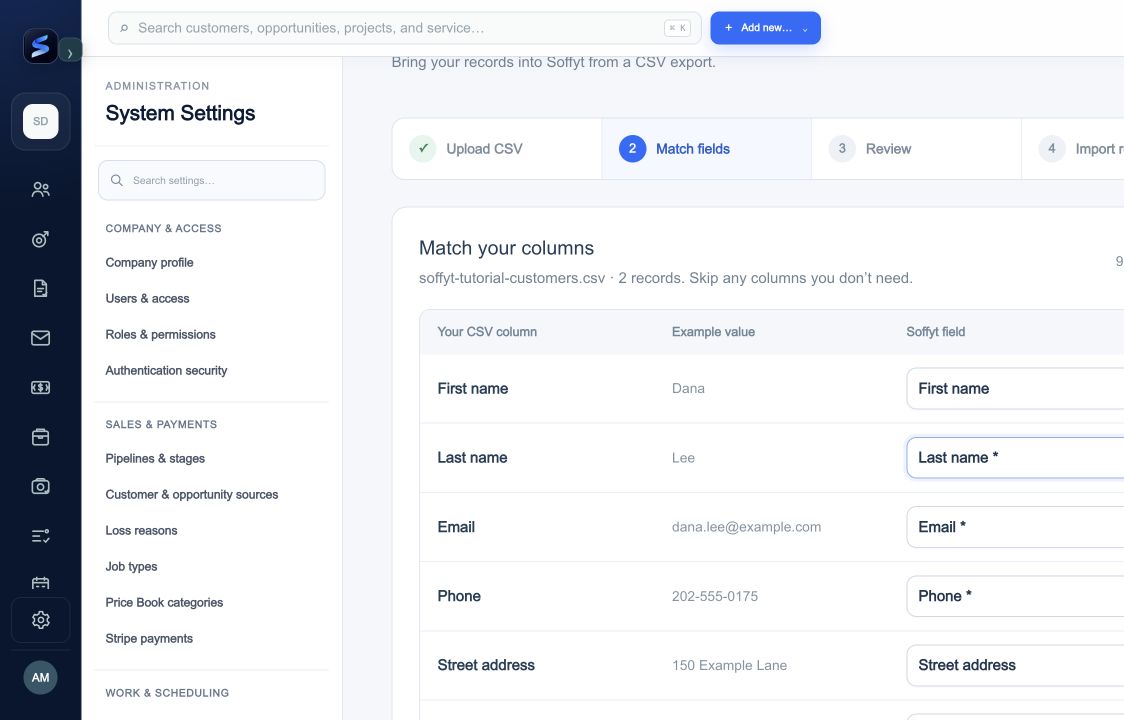This screenshot has height=720, width=1124.
Task: Click the magnifier icon in Search settings
Action: [117, 180]
